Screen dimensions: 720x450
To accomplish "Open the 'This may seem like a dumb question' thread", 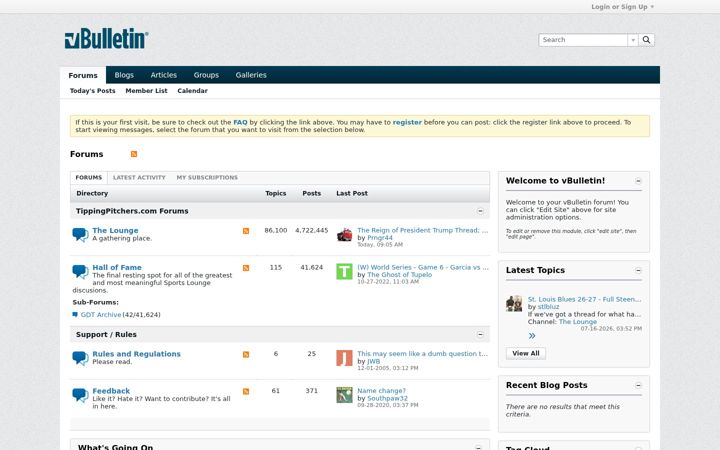I will coord(422,354).
